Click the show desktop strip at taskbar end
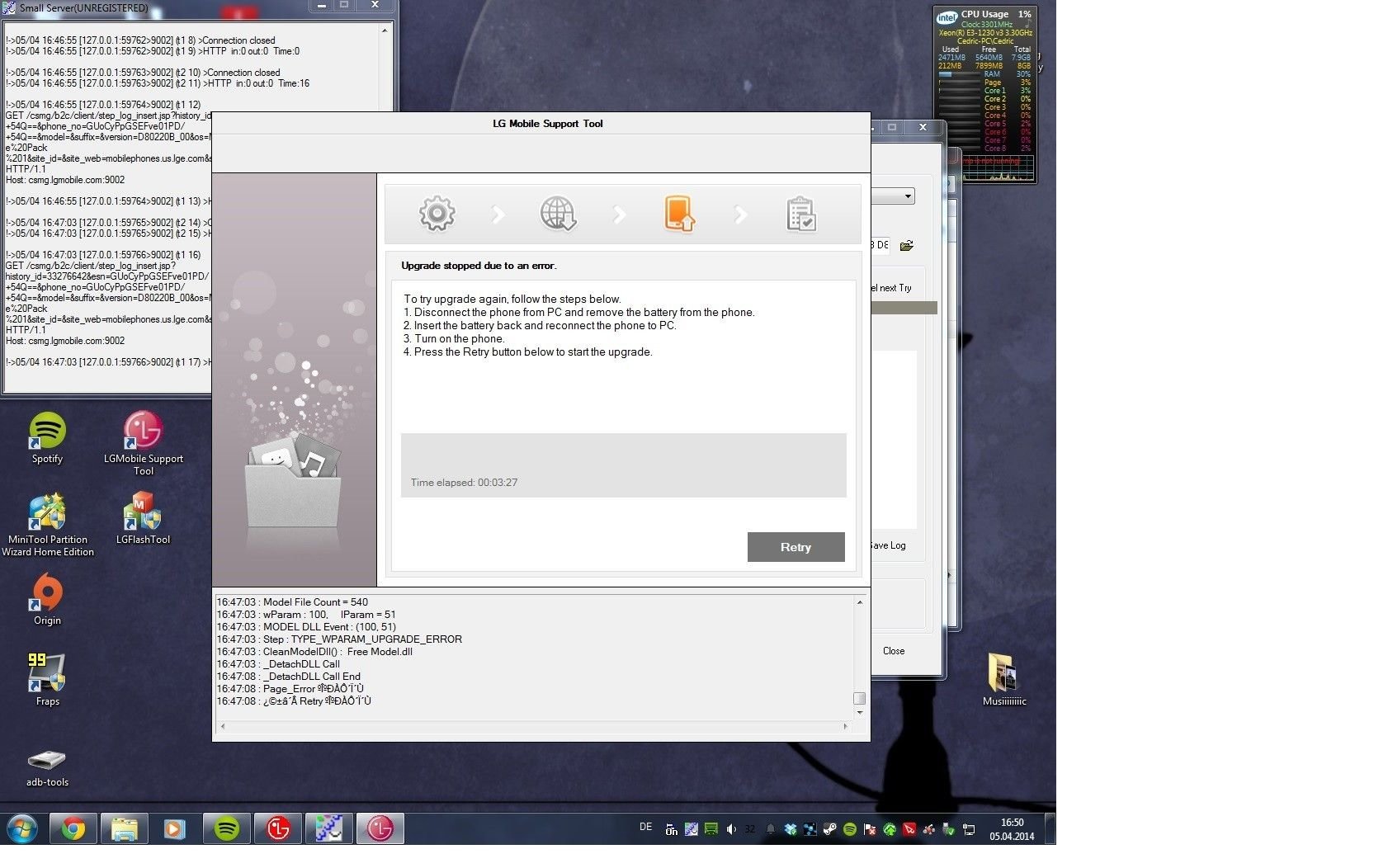The height and width of the screenshot is (868, 1388). pyautogui.click(x=1050, y=828)
